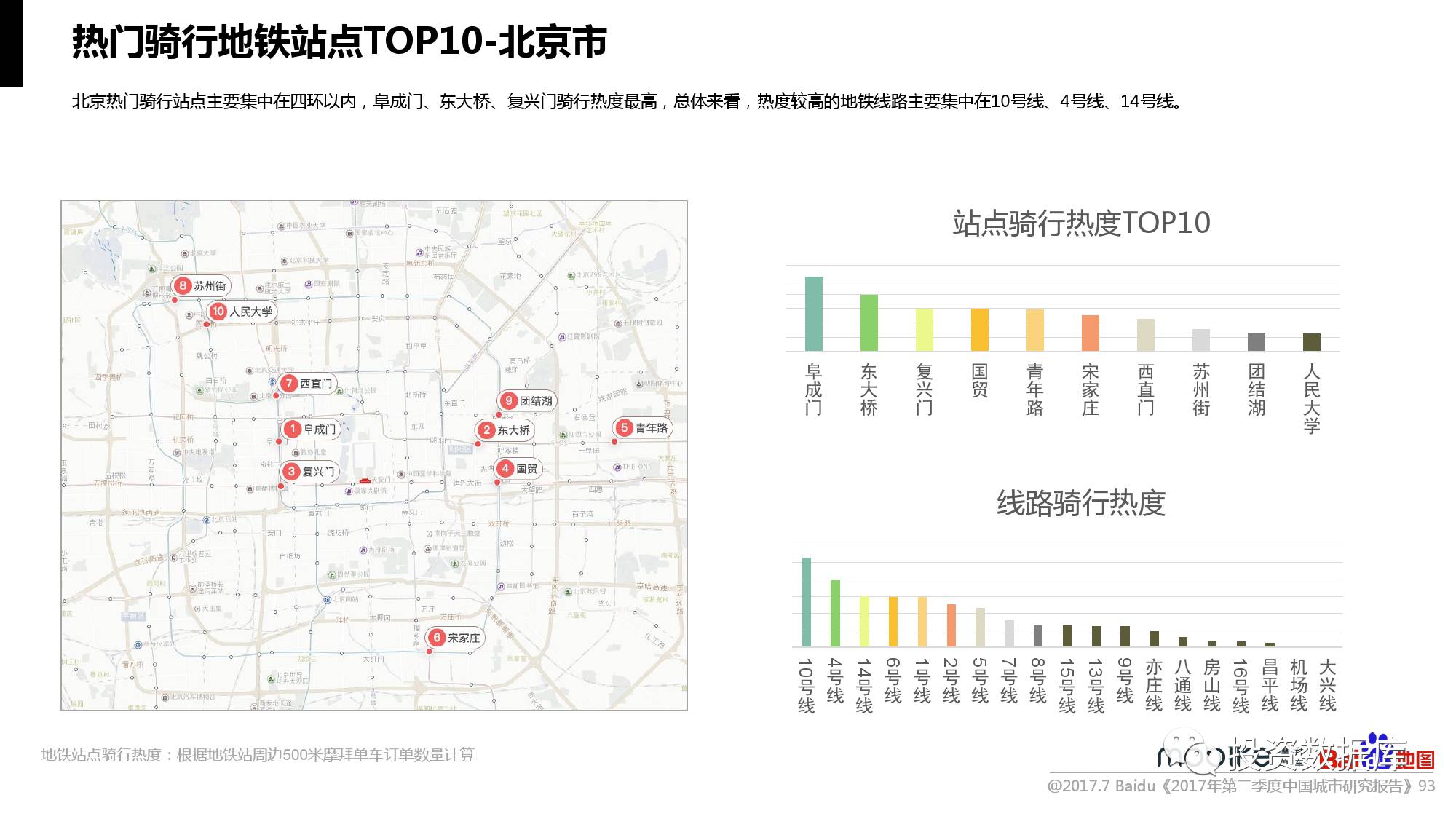Image resolution: width=1456 pixels, height=819 pixels.
Task: Select the 10号线 bar in line chart
Action: [x=806, y=602]
